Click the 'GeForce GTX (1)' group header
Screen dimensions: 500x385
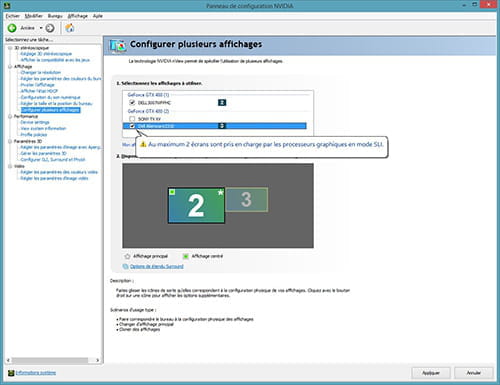point(148,95)
